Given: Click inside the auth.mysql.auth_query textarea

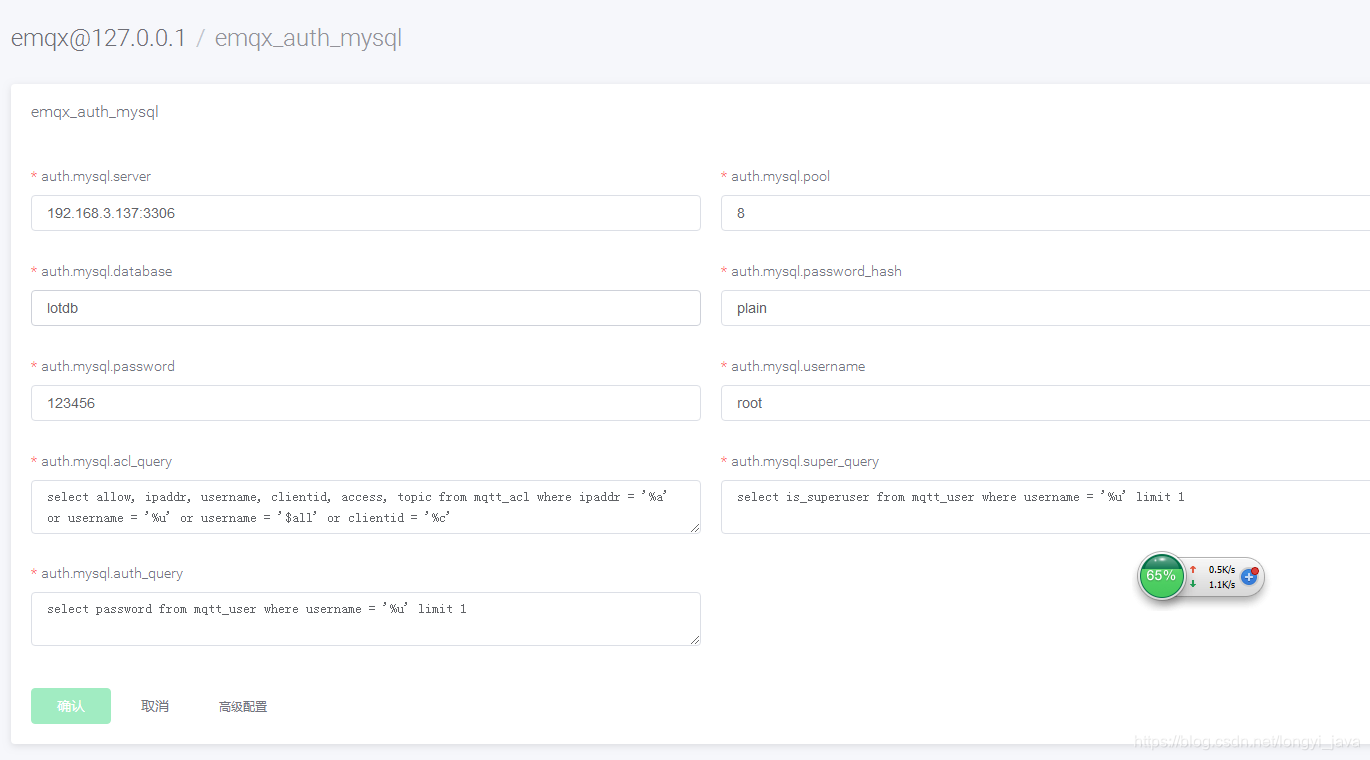Looking at the screenshot, I should (366, 619).
